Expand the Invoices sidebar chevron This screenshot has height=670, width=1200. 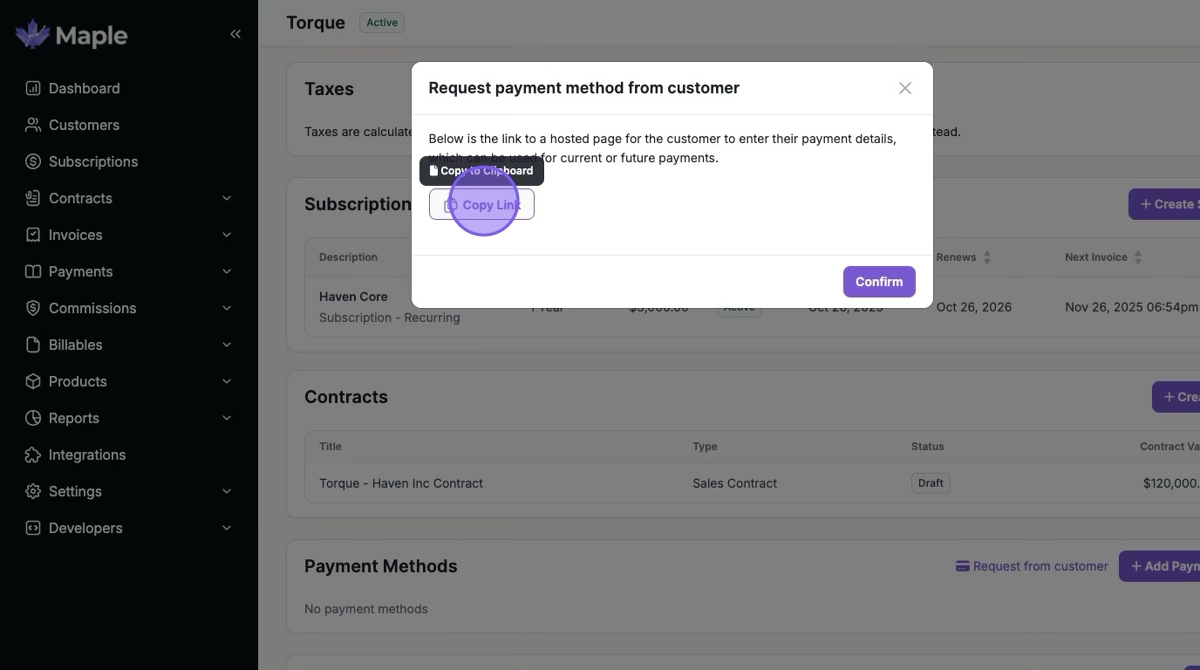pos(227,235)
